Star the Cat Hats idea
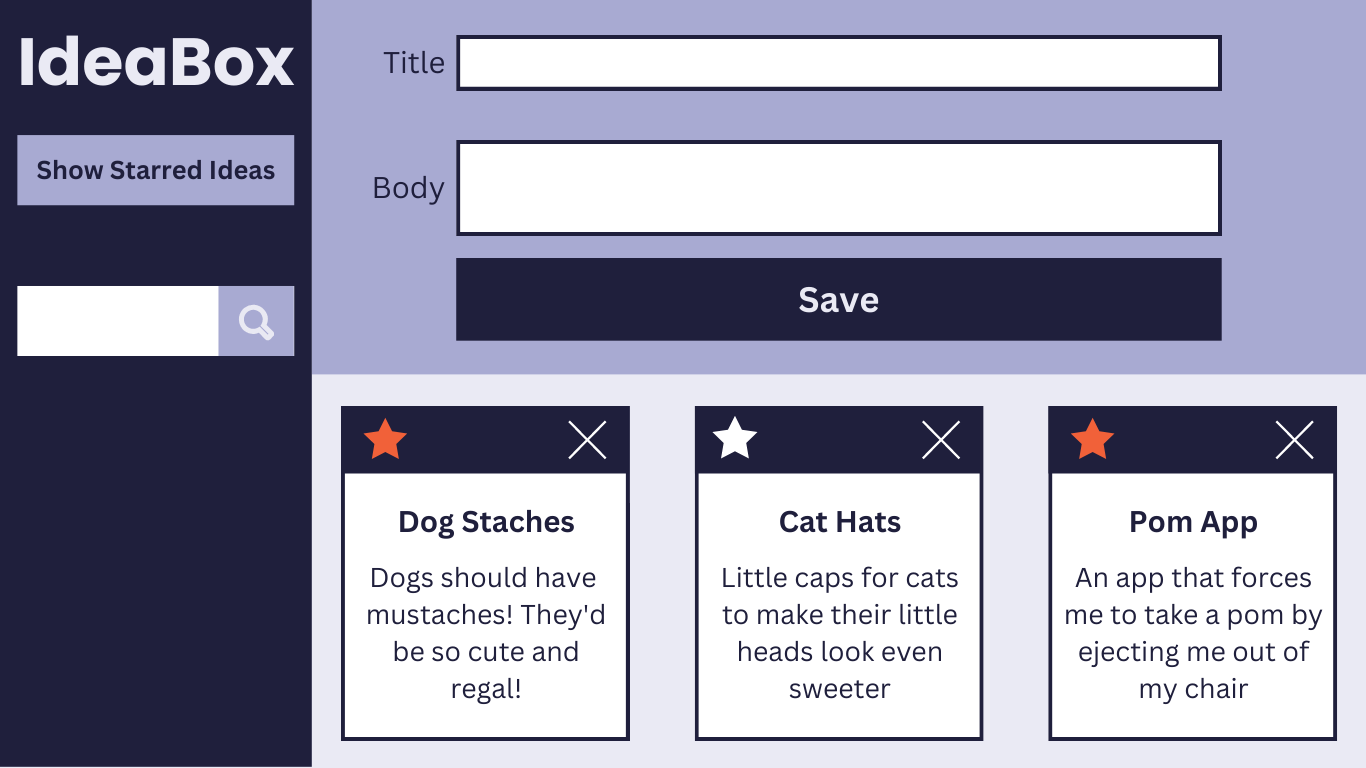The height and width of the screenshot is (768, 1366). pos(735,439)
